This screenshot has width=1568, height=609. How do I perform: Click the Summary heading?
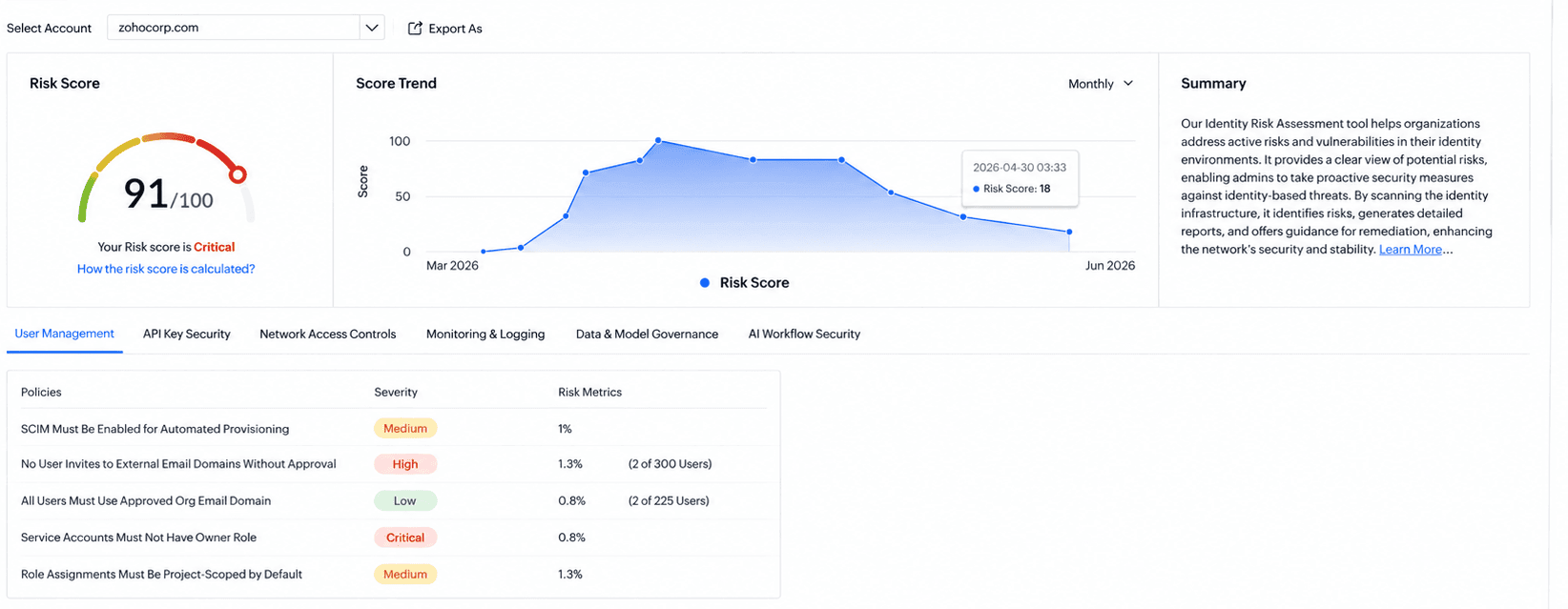tap(1213, 84)
